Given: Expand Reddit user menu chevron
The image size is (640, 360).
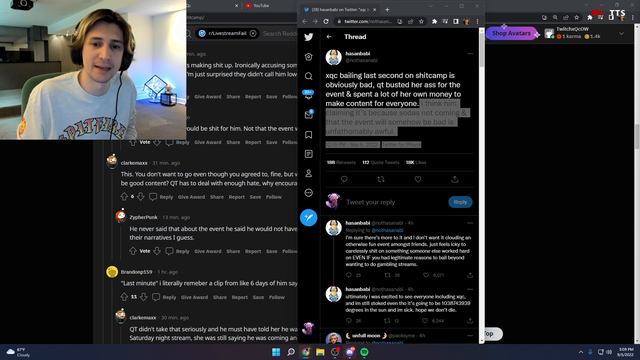Looking at the screenshot, I should pyautogui.click(x=621, y=33).
